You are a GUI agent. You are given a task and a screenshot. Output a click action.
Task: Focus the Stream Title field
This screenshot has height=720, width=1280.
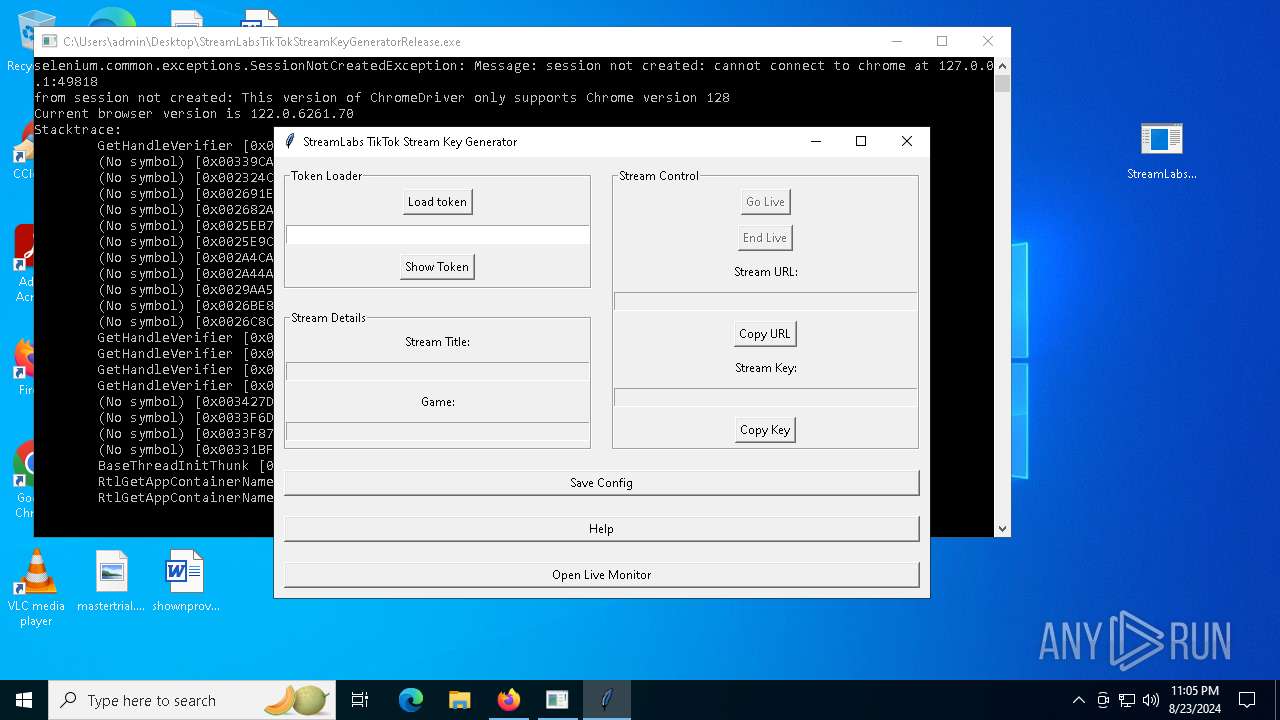tap(437, 371)
